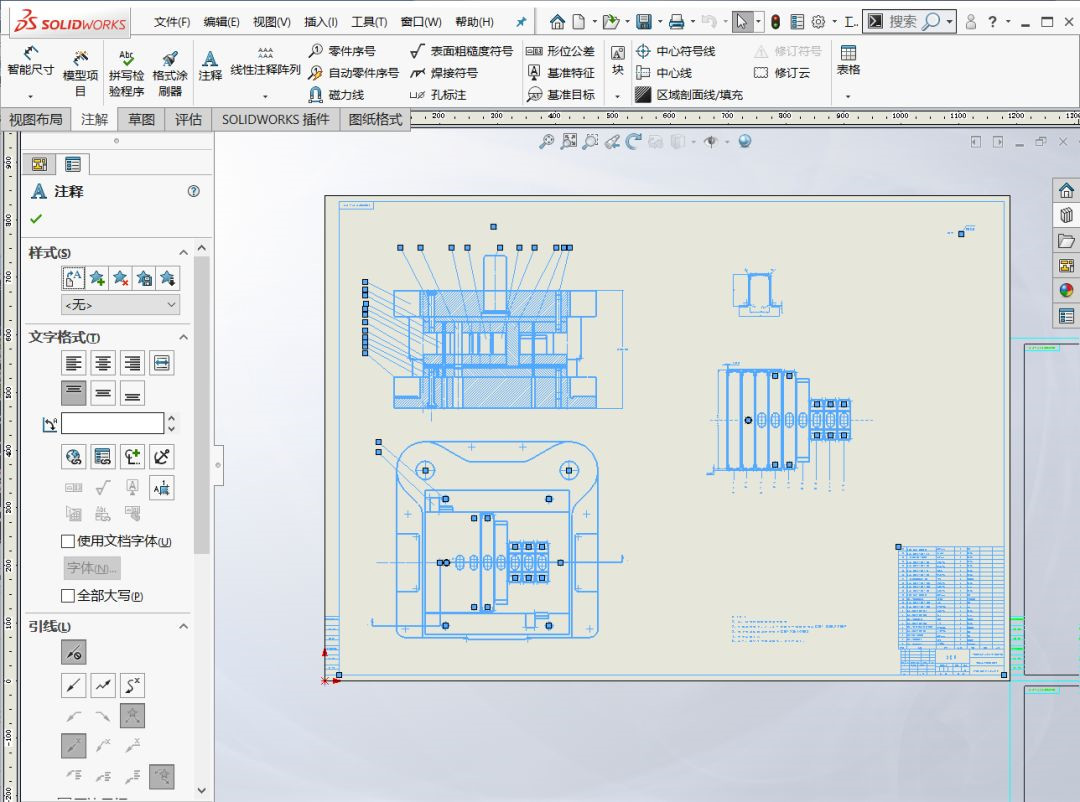Open the style dropdown showing <无>
The height and width of the screenshot is (802, 1080).
click(120, 305)
